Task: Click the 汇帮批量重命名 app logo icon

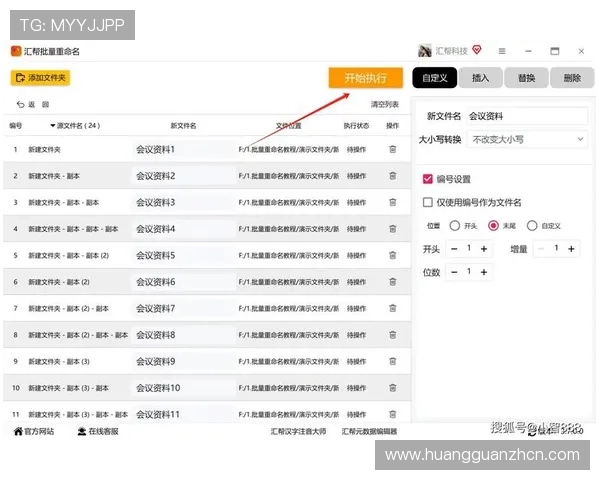Action: pos(16,51)
